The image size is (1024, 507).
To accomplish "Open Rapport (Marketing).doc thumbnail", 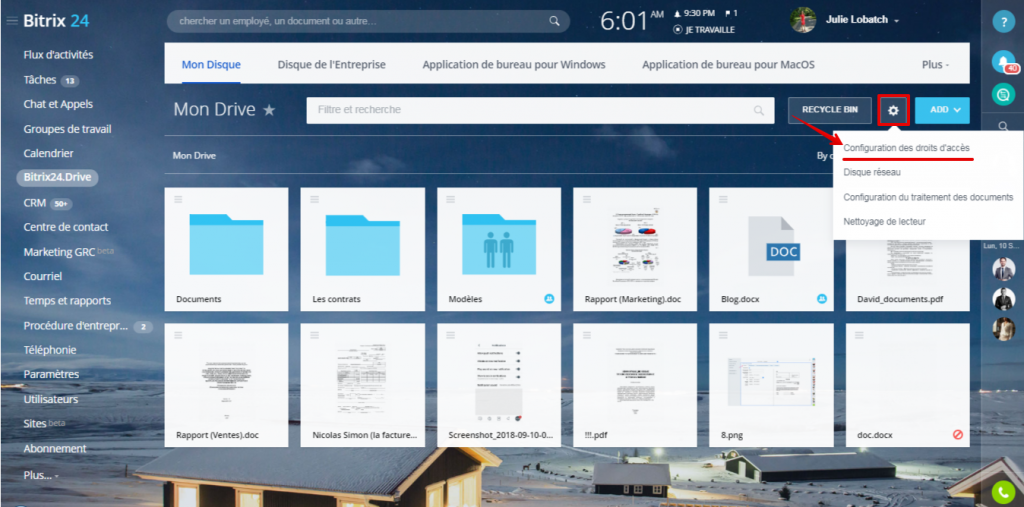I will point(635,245).
